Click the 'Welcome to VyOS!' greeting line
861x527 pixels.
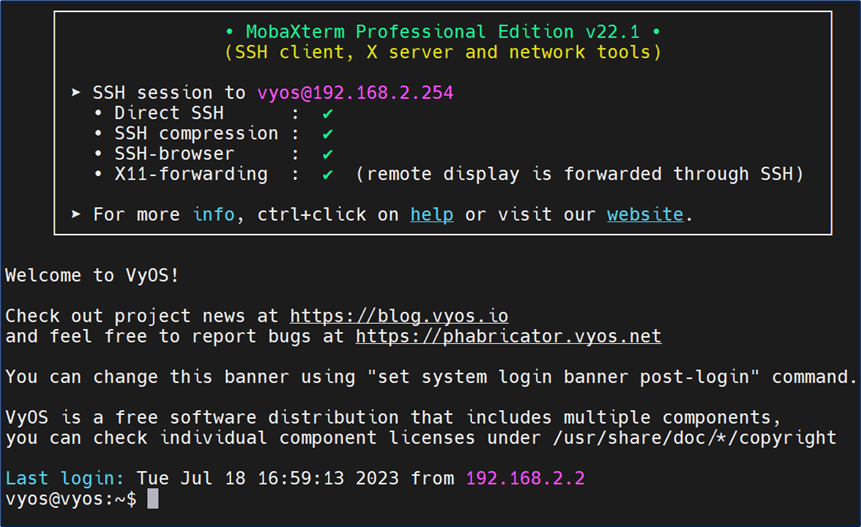[92, 275]
